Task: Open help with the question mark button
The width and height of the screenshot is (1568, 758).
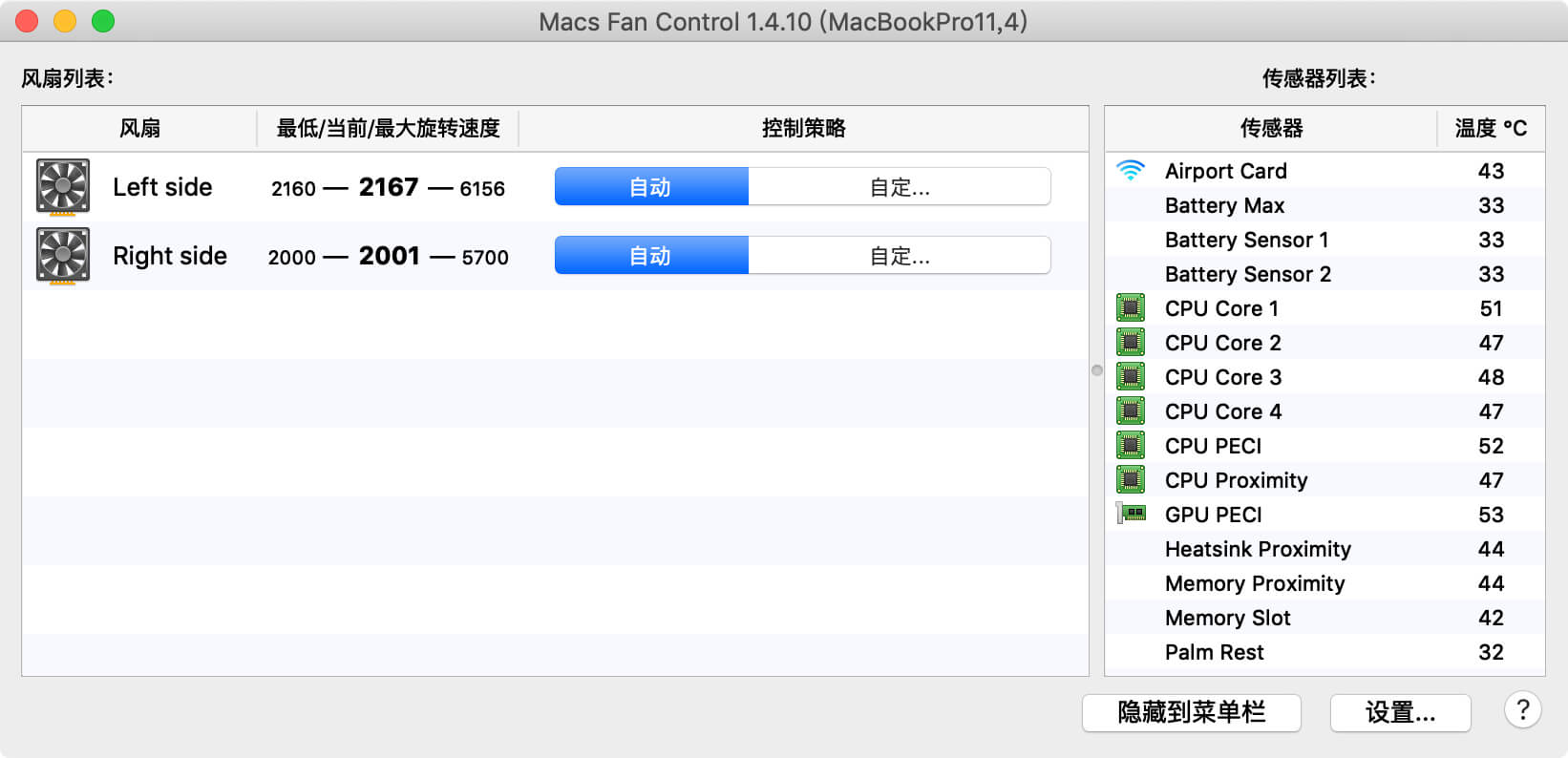Action: [1523, 710]
